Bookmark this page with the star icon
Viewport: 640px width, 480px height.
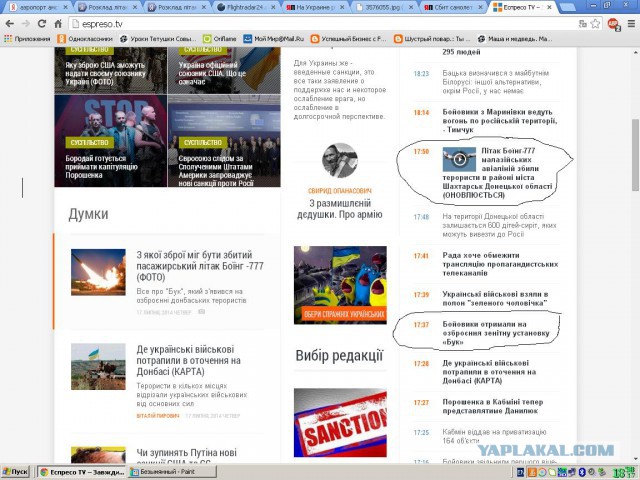(596, 24)
